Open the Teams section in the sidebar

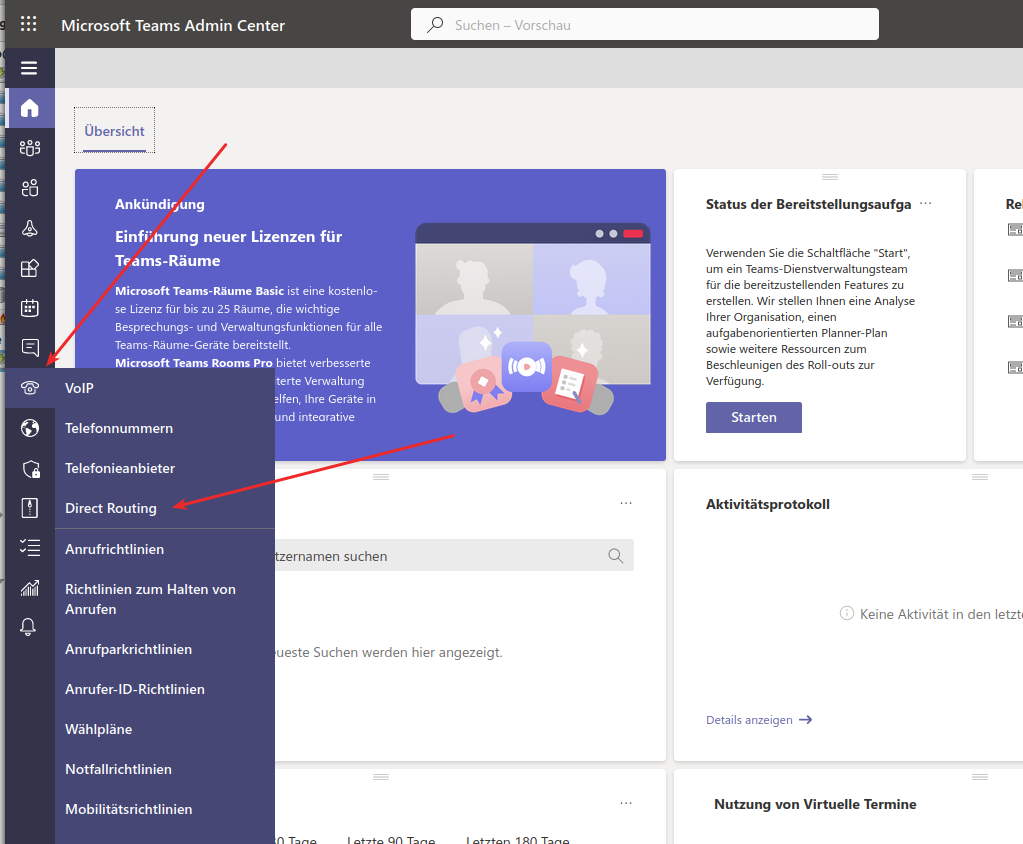coord(30,148)
